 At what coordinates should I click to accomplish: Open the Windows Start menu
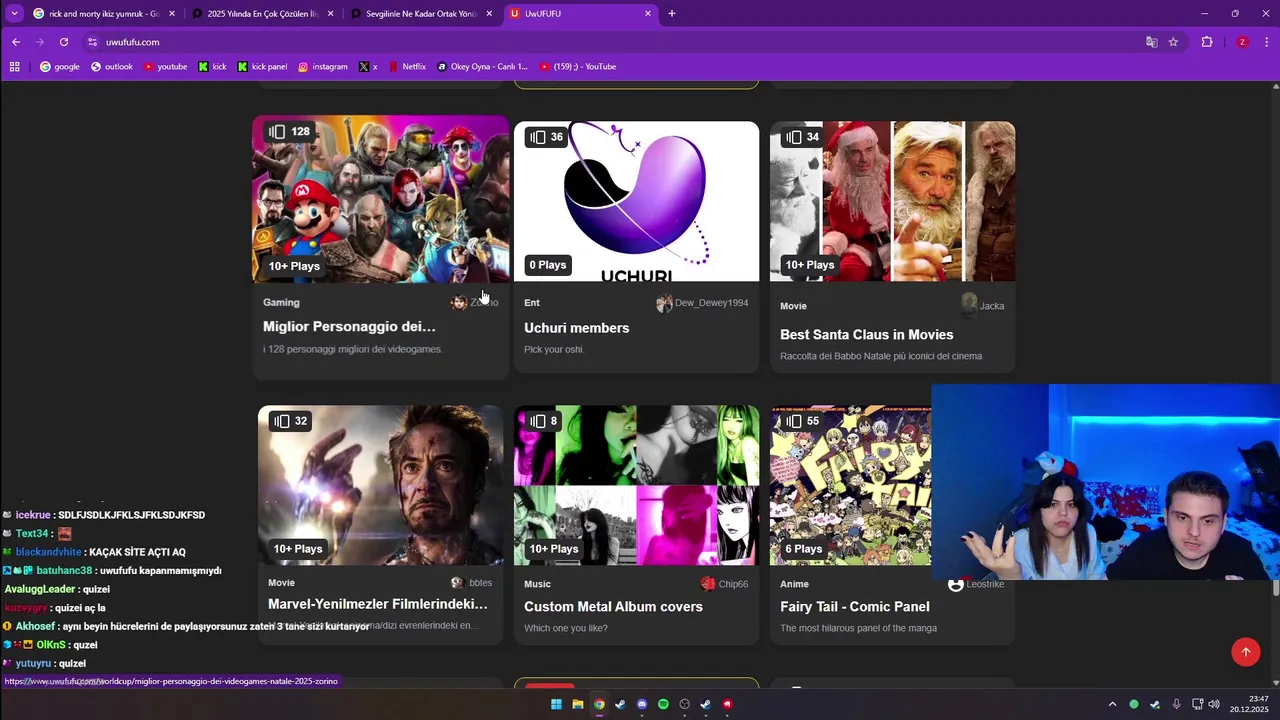click(x=556, y=704)
